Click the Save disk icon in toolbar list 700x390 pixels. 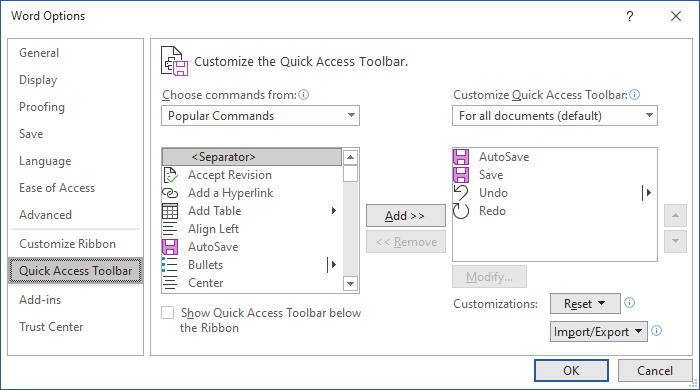[461, 175]
